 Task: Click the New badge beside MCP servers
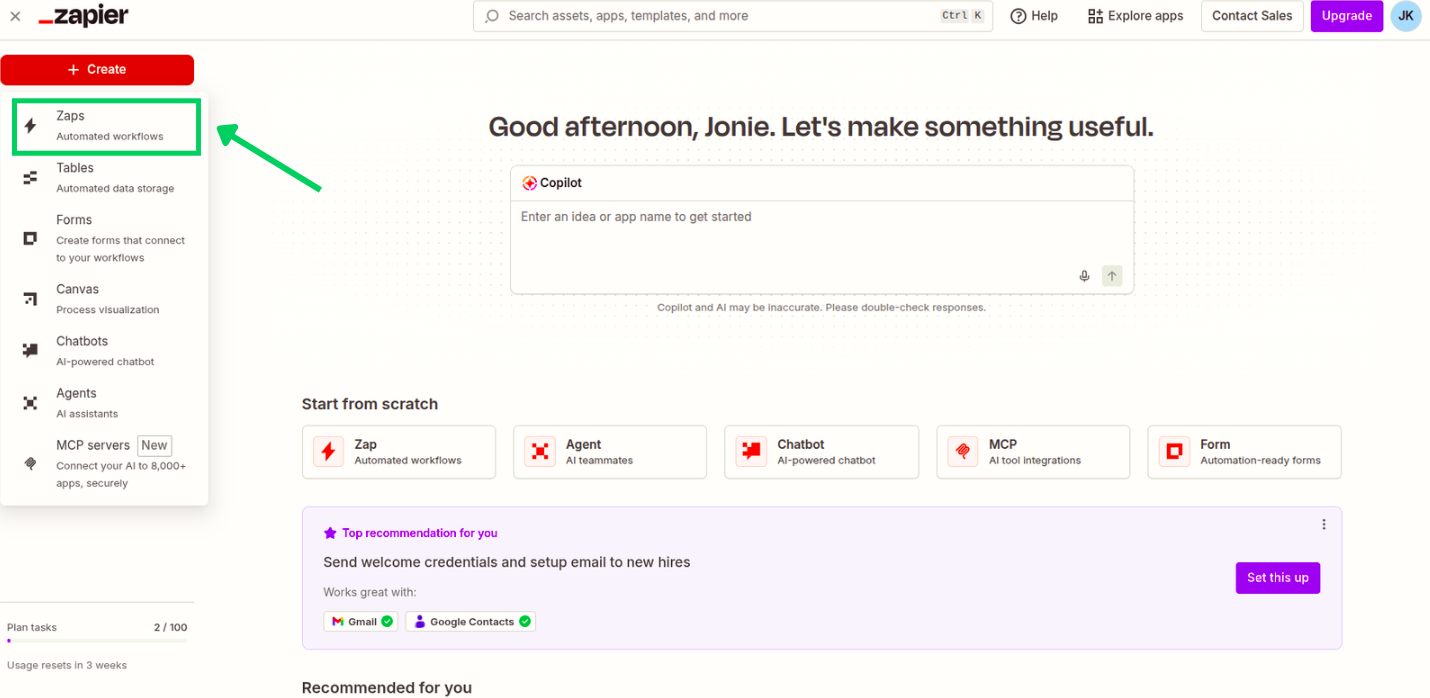tap(154, 446)
